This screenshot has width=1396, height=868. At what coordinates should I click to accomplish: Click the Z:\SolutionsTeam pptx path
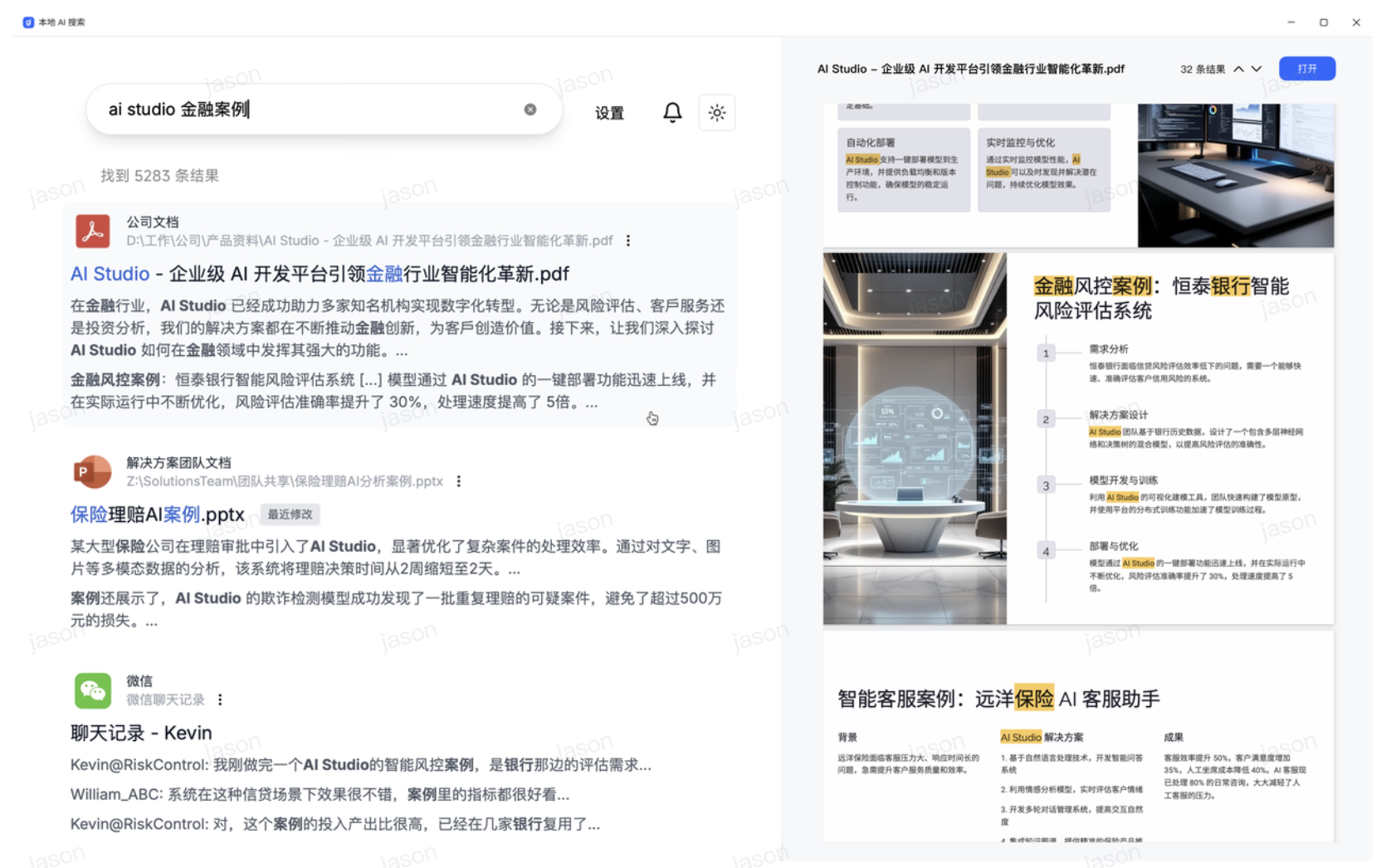[x=285, y=481]
